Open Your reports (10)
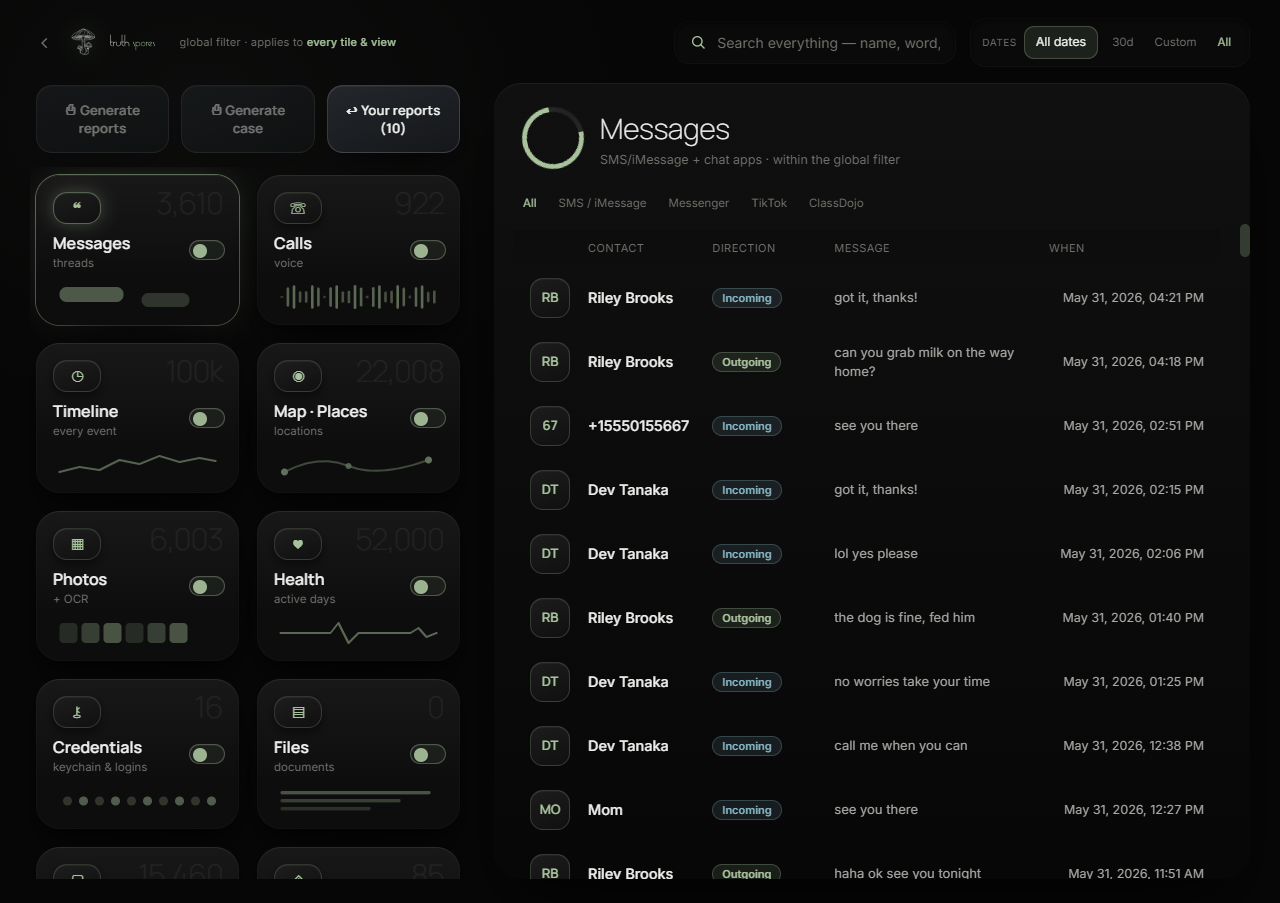Image resolution: width=1280 pixels, height=903 pixels. click(393, 119)
